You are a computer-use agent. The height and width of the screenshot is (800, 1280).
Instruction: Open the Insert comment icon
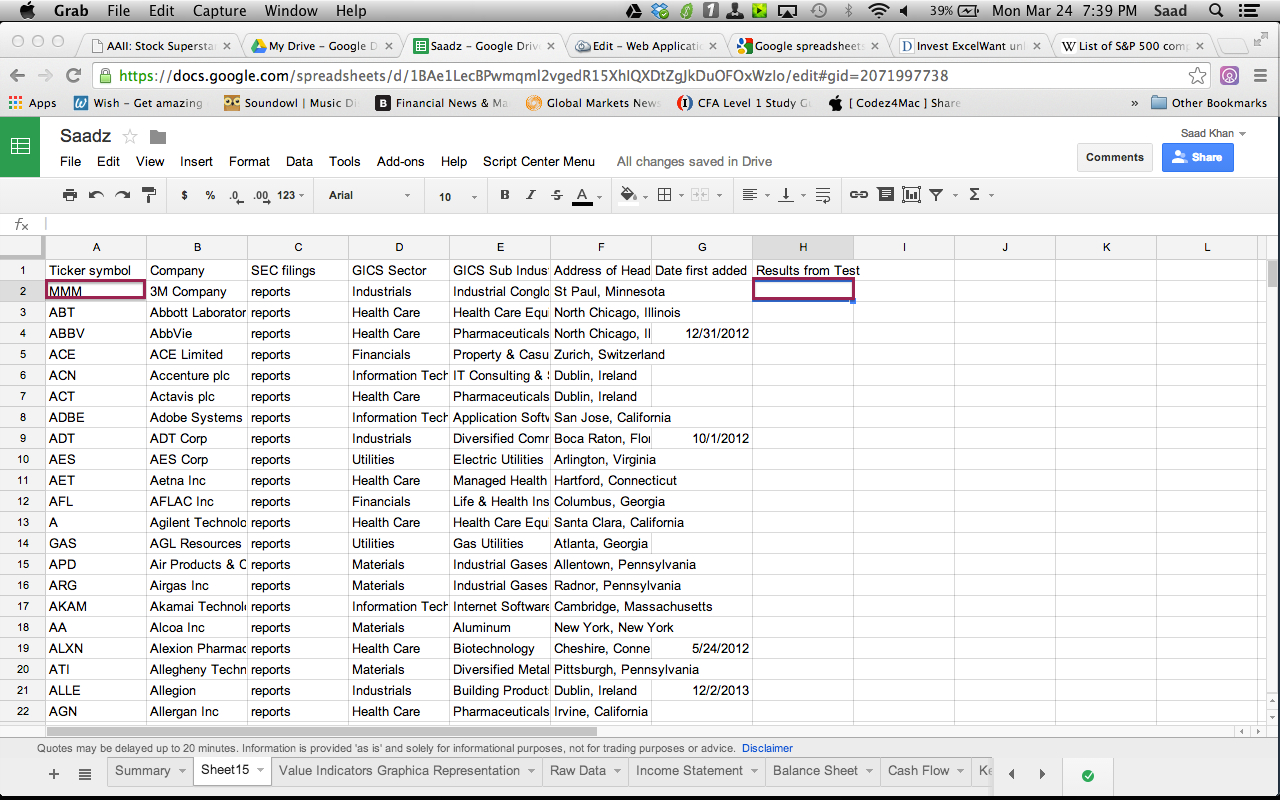tap(886, 194)
